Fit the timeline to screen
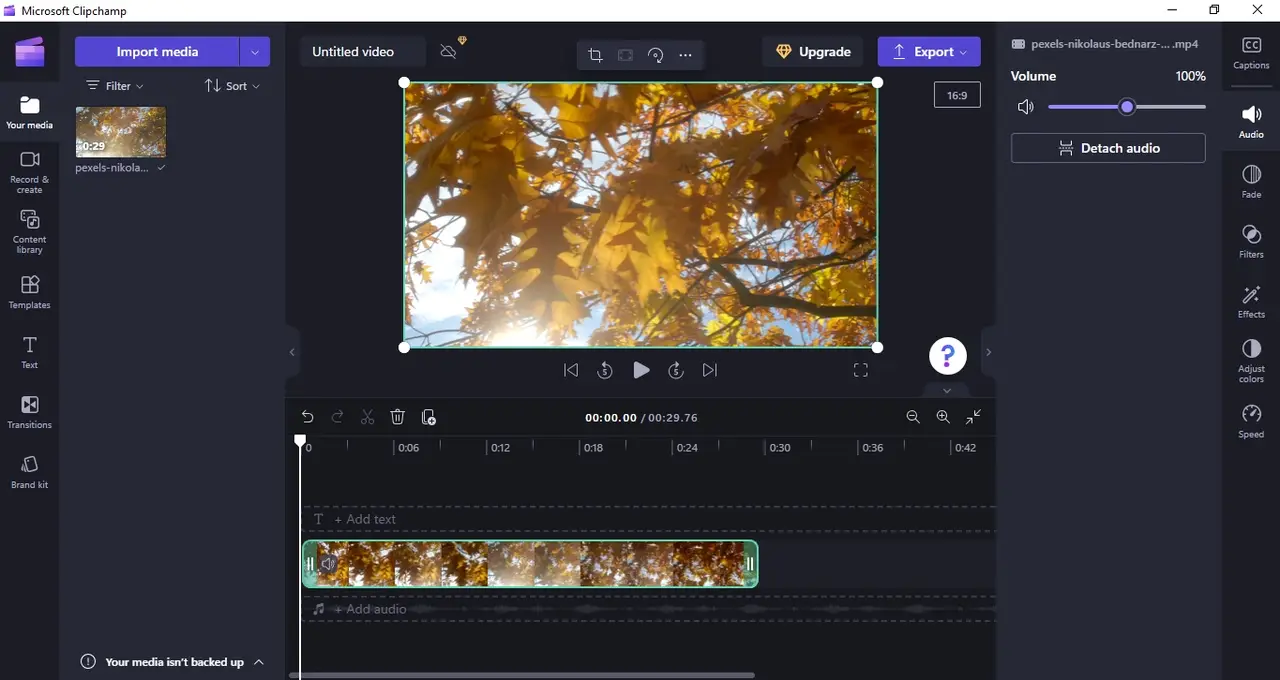1280x680 pixels. [x=973, y=417]
